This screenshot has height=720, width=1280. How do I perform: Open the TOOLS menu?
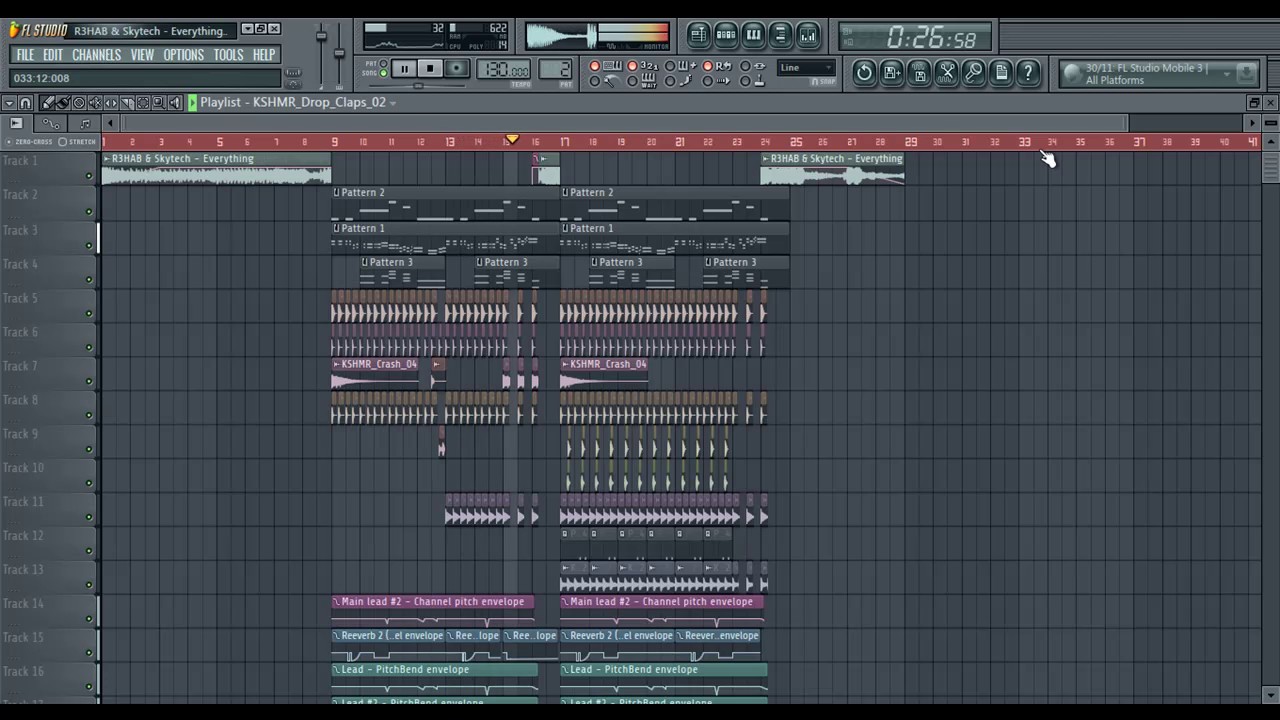pyautogui.click(x=228, y=55)
